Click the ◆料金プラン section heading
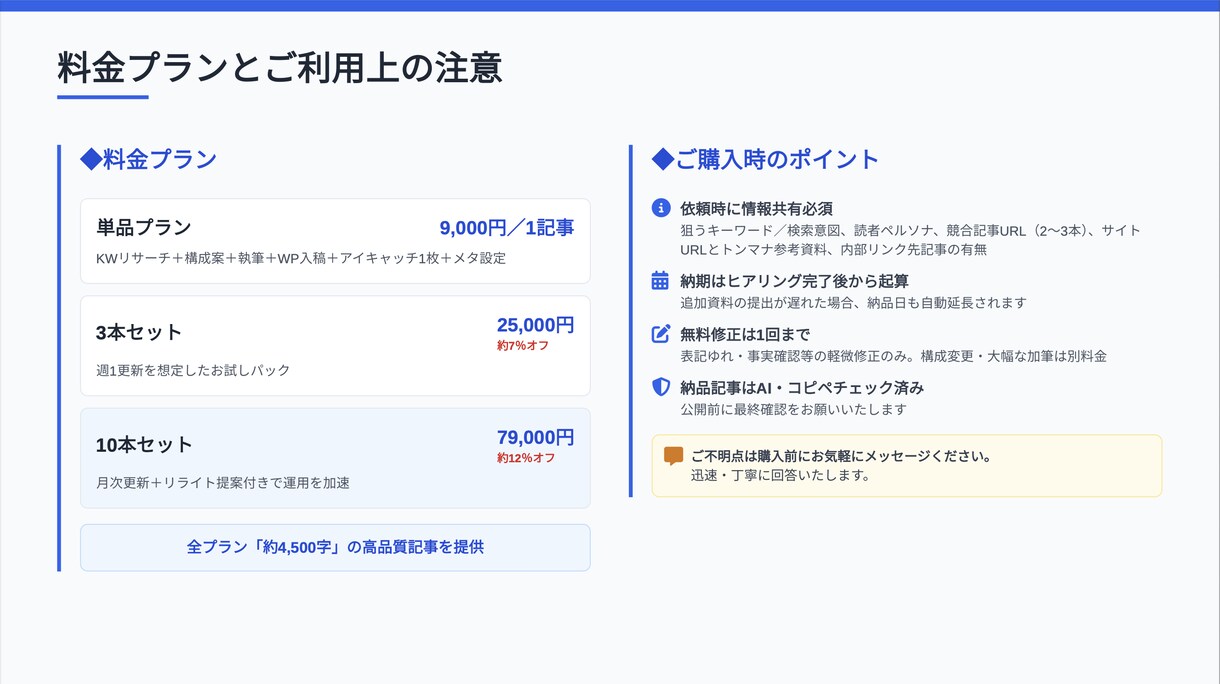This screenshot has height=684, width=1220. (149, 159)
